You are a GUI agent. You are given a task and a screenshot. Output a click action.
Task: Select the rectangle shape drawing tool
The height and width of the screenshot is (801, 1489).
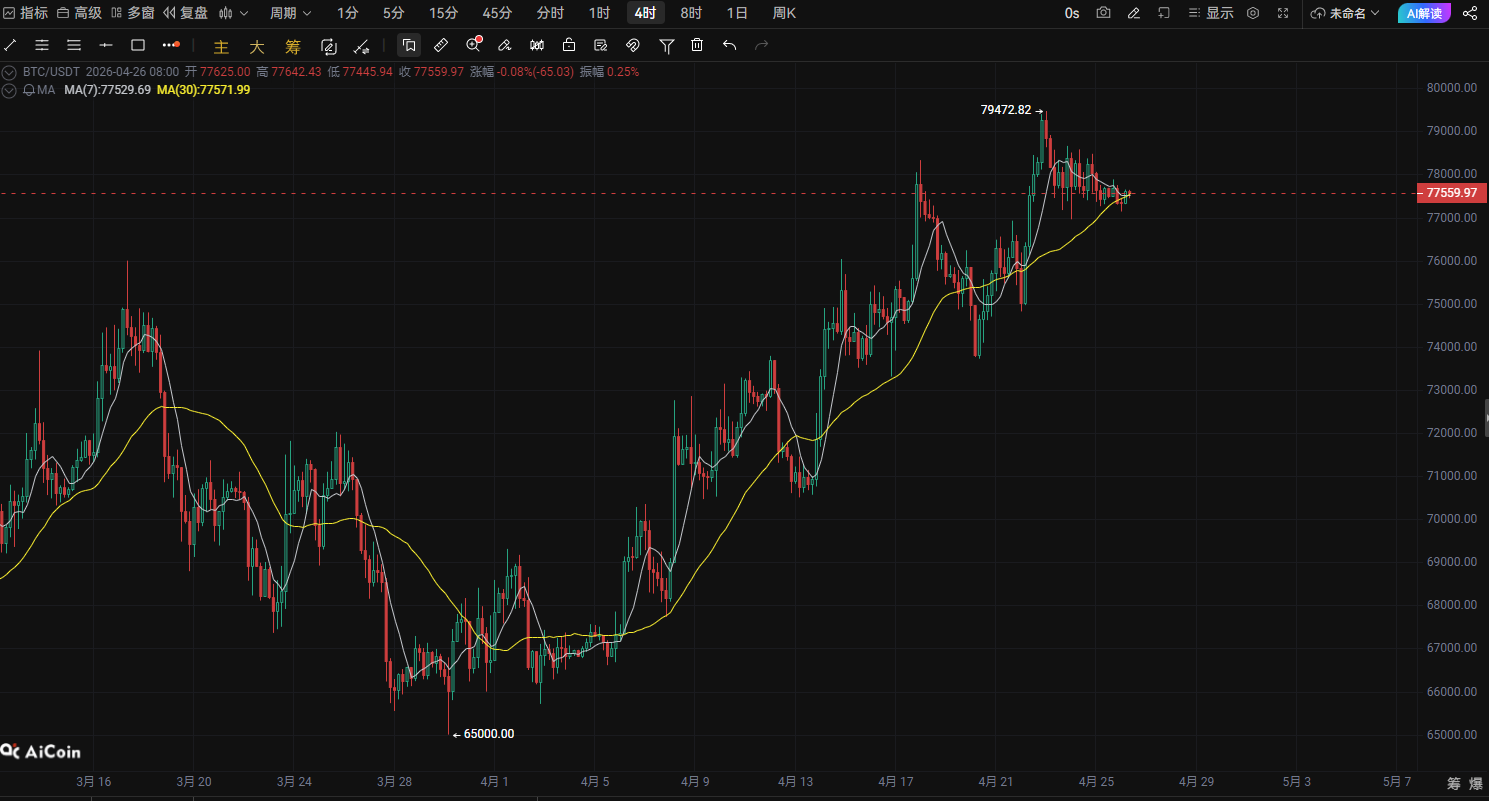(x=138, y=45)
